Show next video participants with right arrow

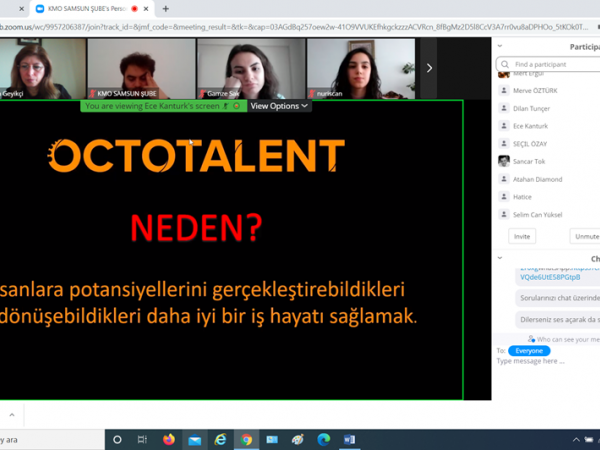[x=429, y=68]
